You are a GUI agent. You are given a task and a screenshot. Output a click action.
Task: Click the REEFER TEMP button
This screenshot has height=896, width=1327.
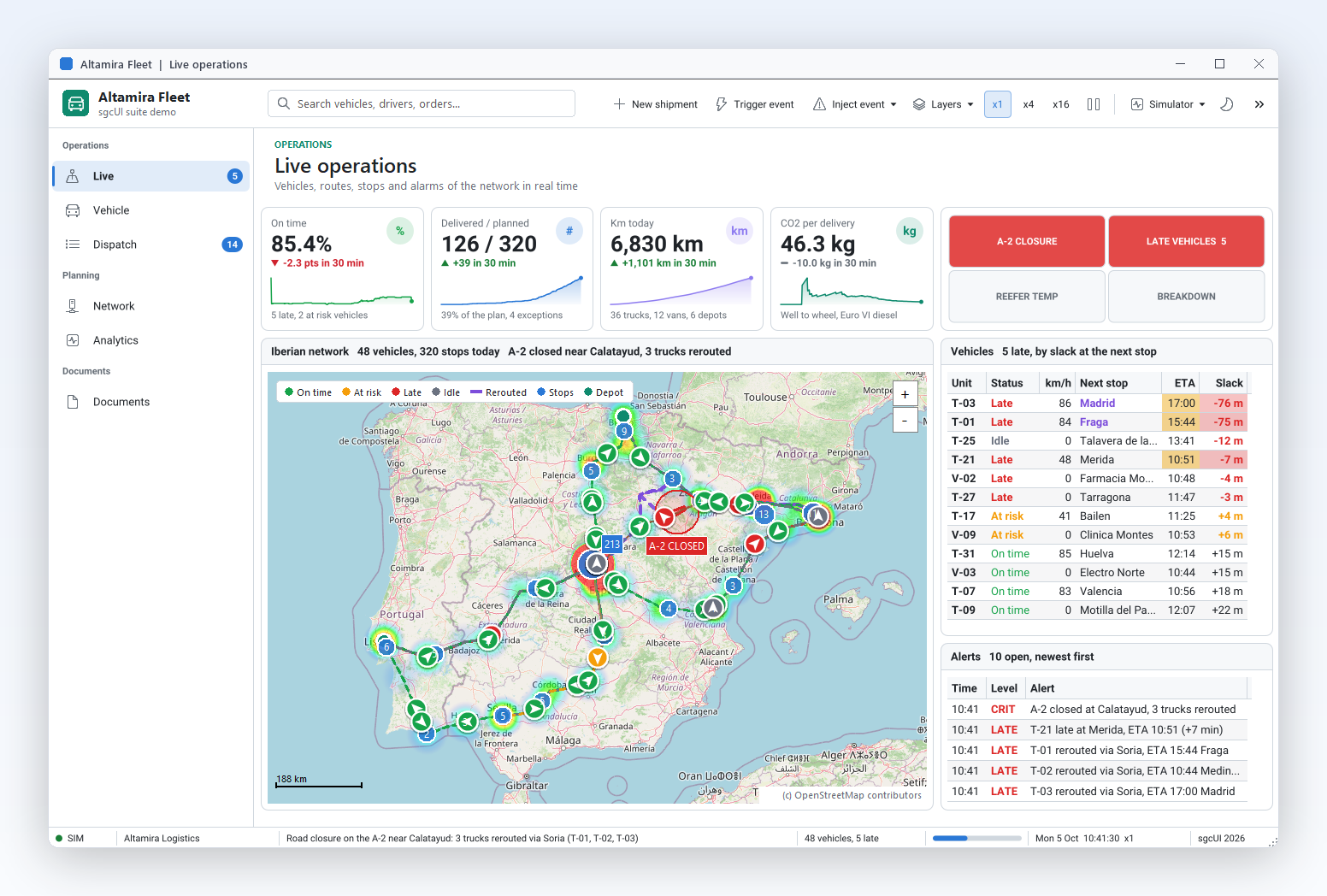1027,297
